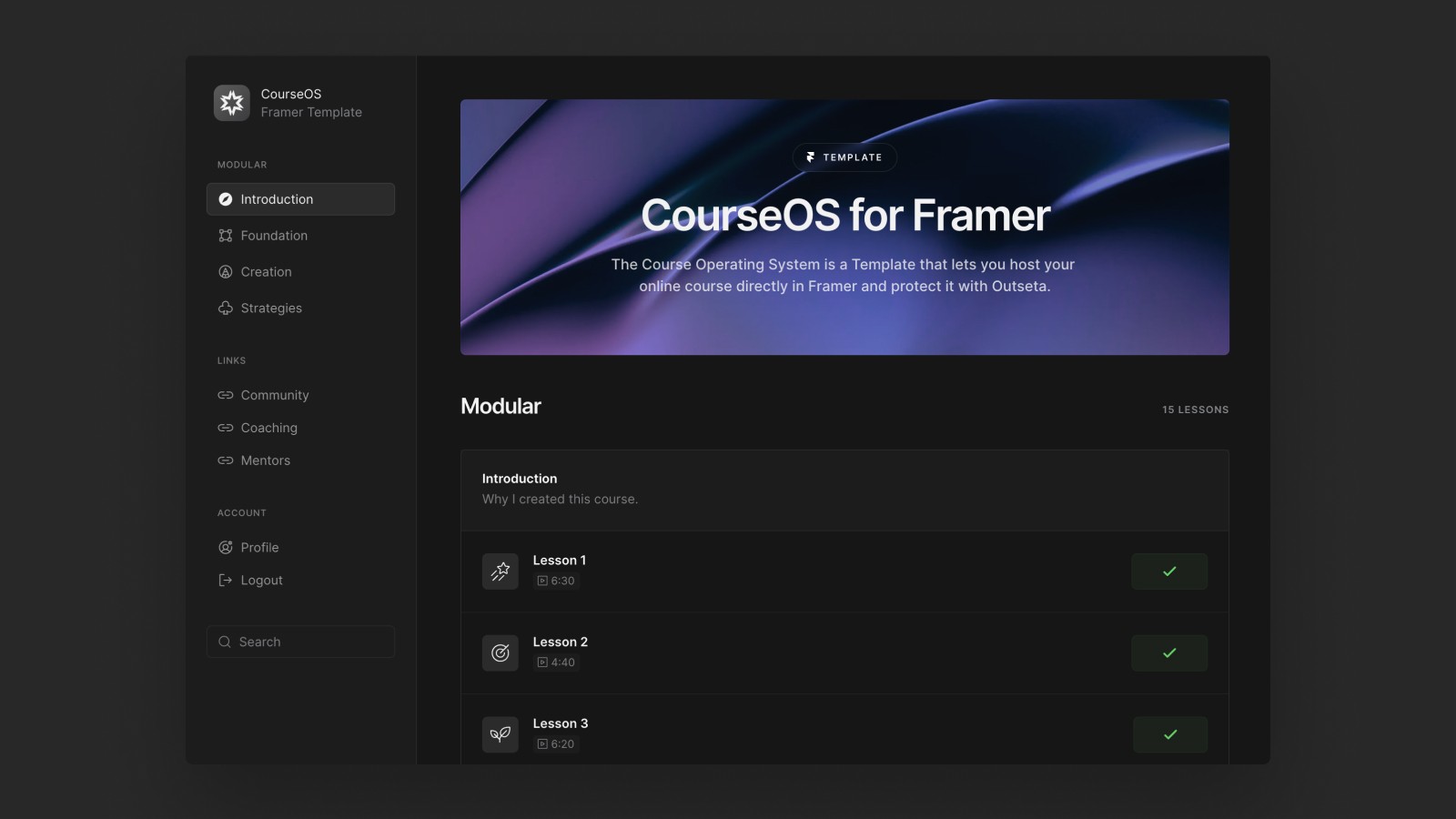Open Lesson 3 title
Viewport: 1456px width, 819px height.
(x=561, y=724)
